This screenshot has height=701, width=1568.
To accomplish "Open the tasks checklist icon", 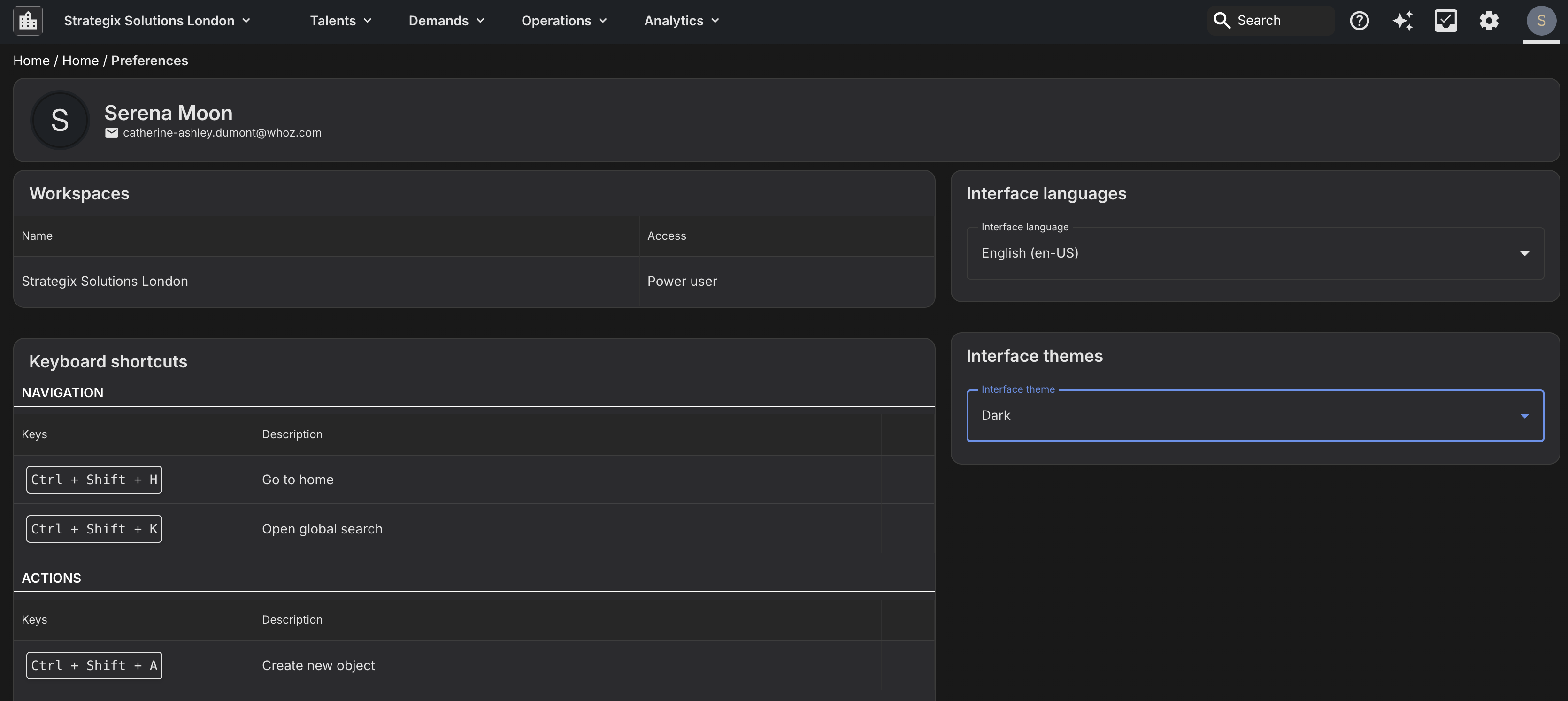I will (1445, 20).
